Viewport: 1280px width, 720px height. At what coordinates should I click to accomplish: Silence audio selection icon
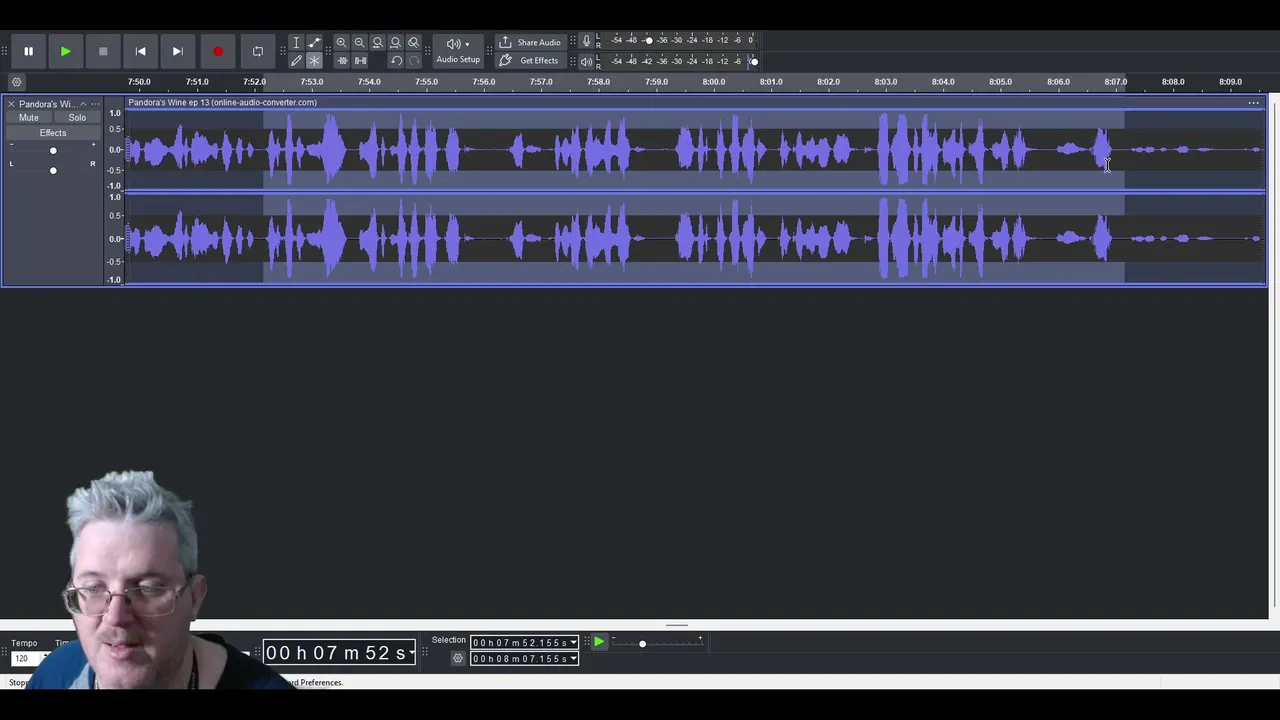(360, 61)
